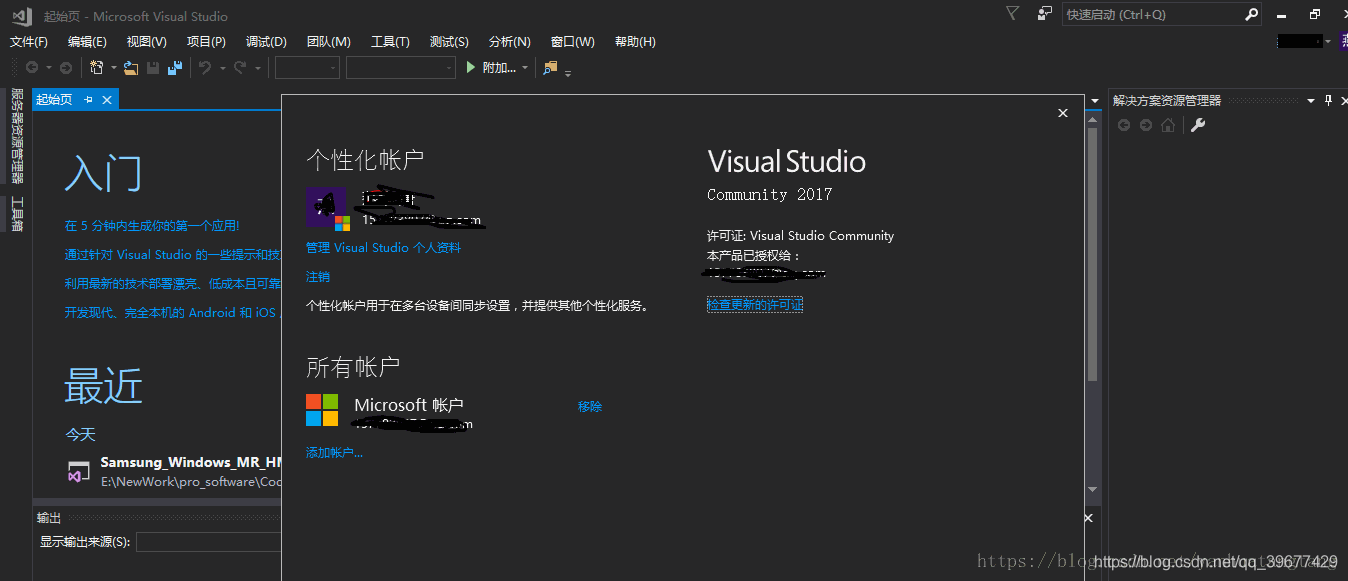1348x581 pixels.
Task: Close the Output panel
Action: pos(1089,518)
